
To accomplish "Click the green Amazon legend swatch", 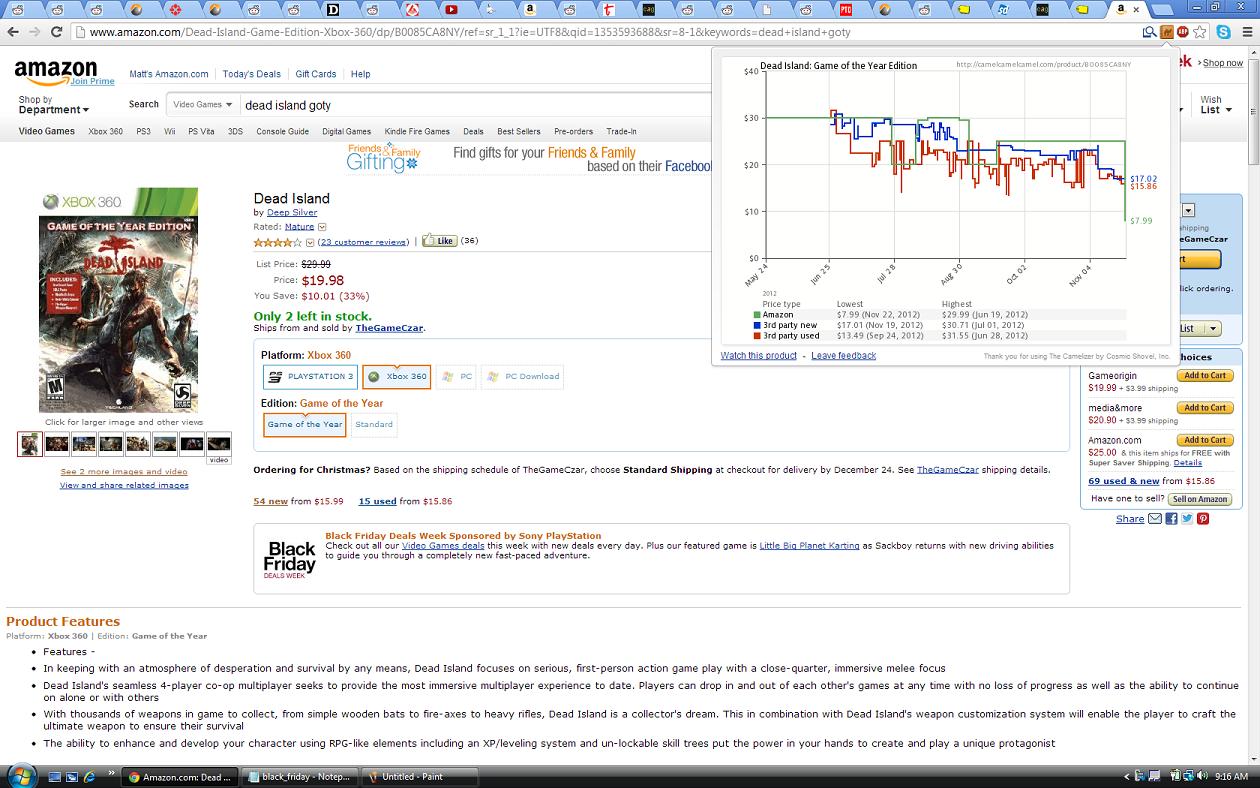I will click(758, 315).
